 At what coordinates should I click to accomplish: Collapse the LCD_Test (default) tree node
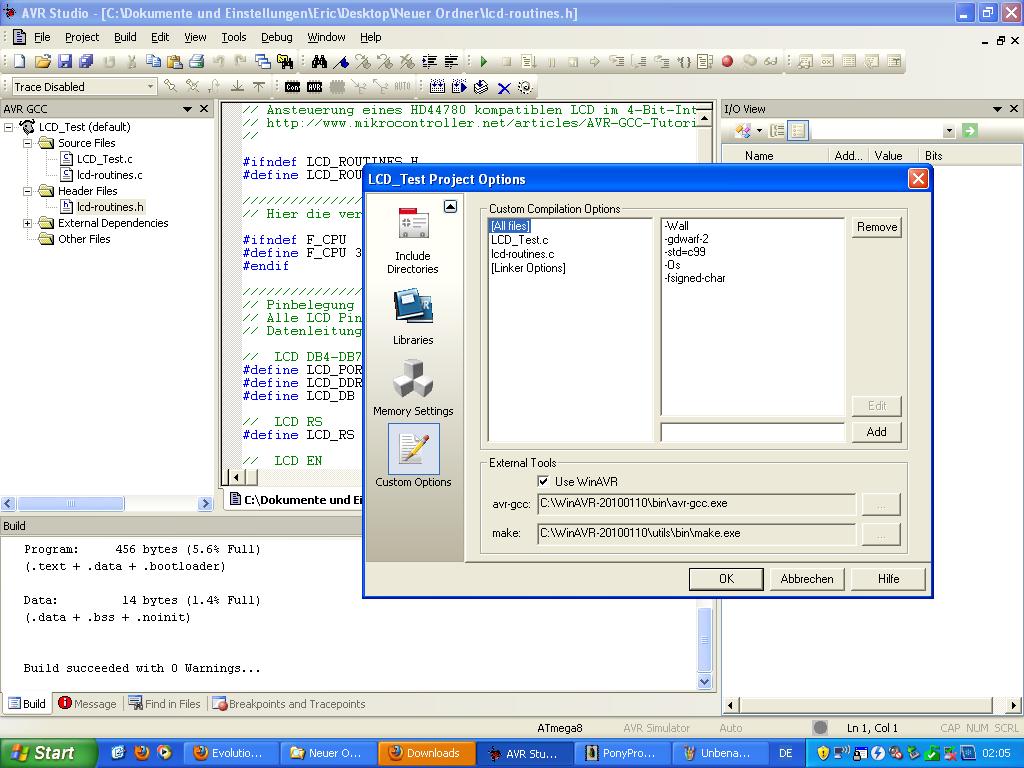[x=8, y=127]
